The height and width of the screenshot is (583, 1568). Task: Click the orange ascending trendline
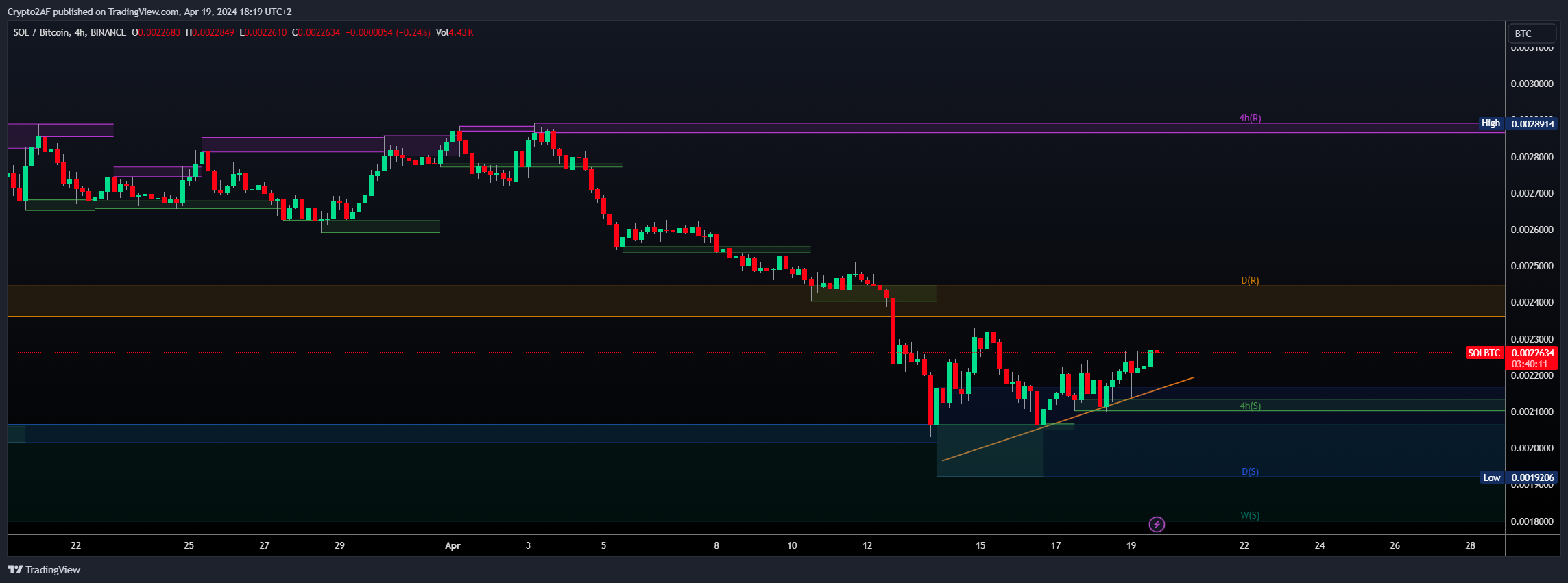click(1068, 419)
